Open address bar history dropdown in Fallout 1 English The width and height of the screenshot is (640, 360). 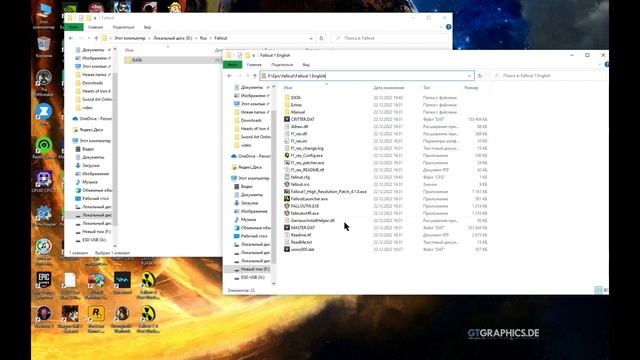click(x=469, y=76)
